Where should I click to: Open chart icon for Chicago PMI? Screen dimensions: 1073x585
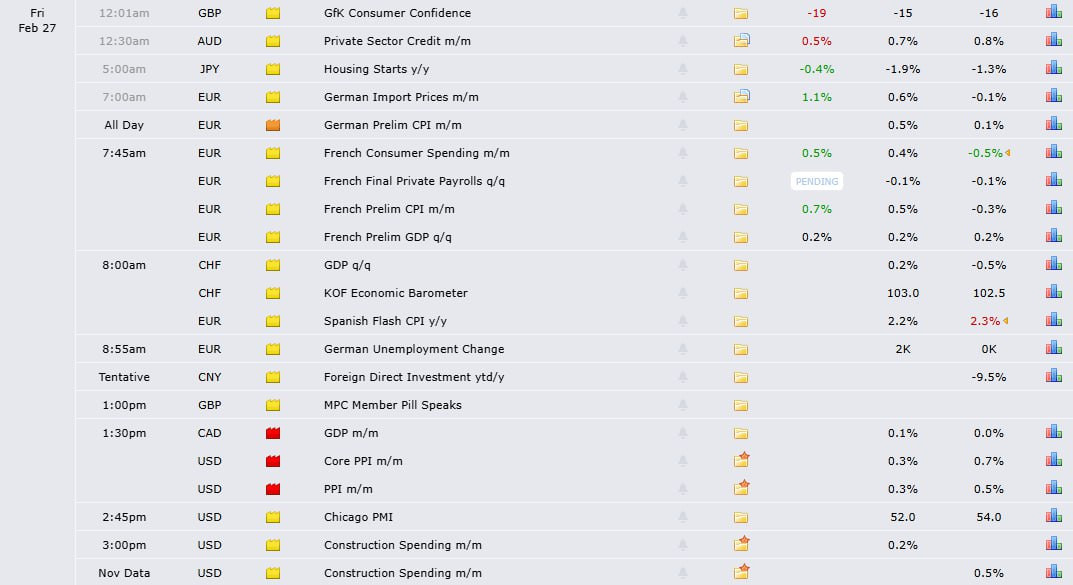pos(1053,517)
